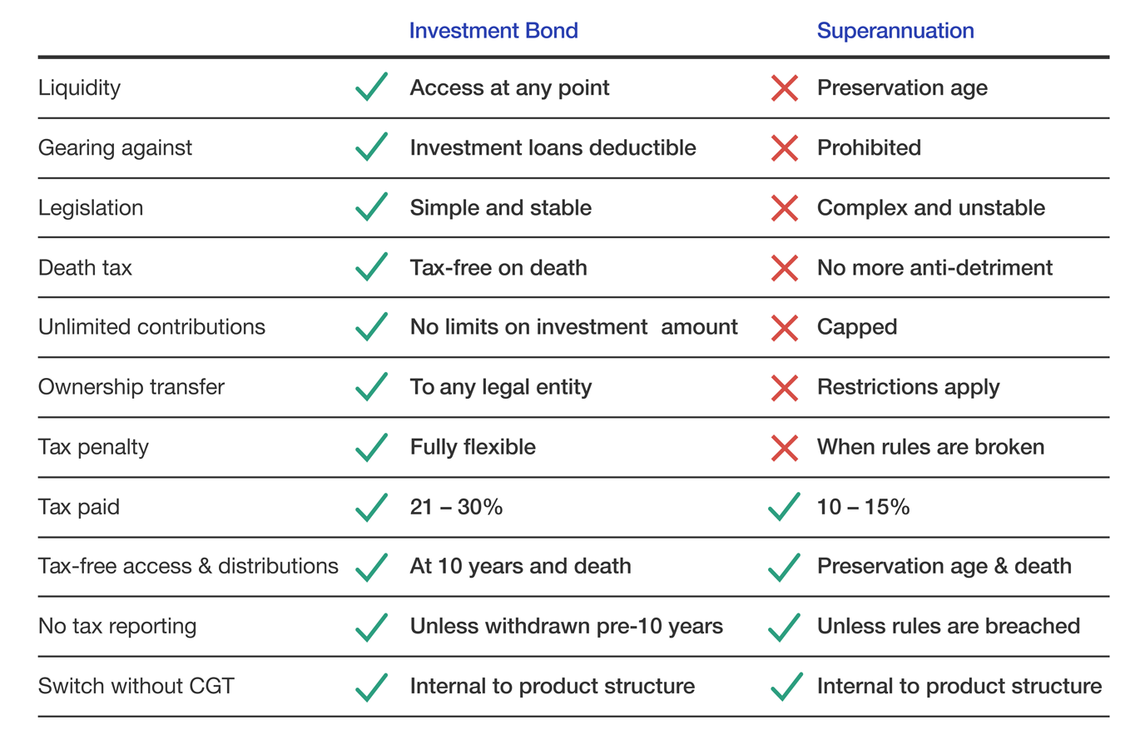Click the green tick beside 21 – 30%
Screen dimensions: 1140x735
[x=372, y=506]
